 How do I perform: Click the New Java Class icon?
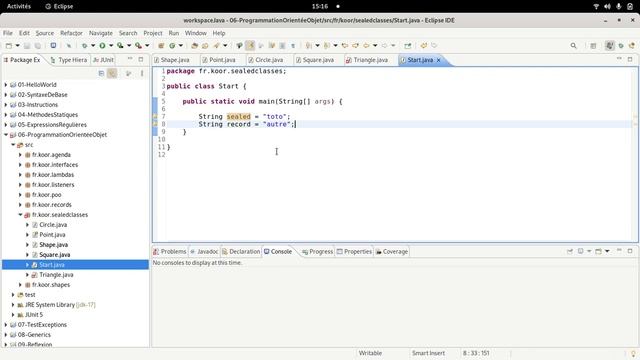(172, 46)
